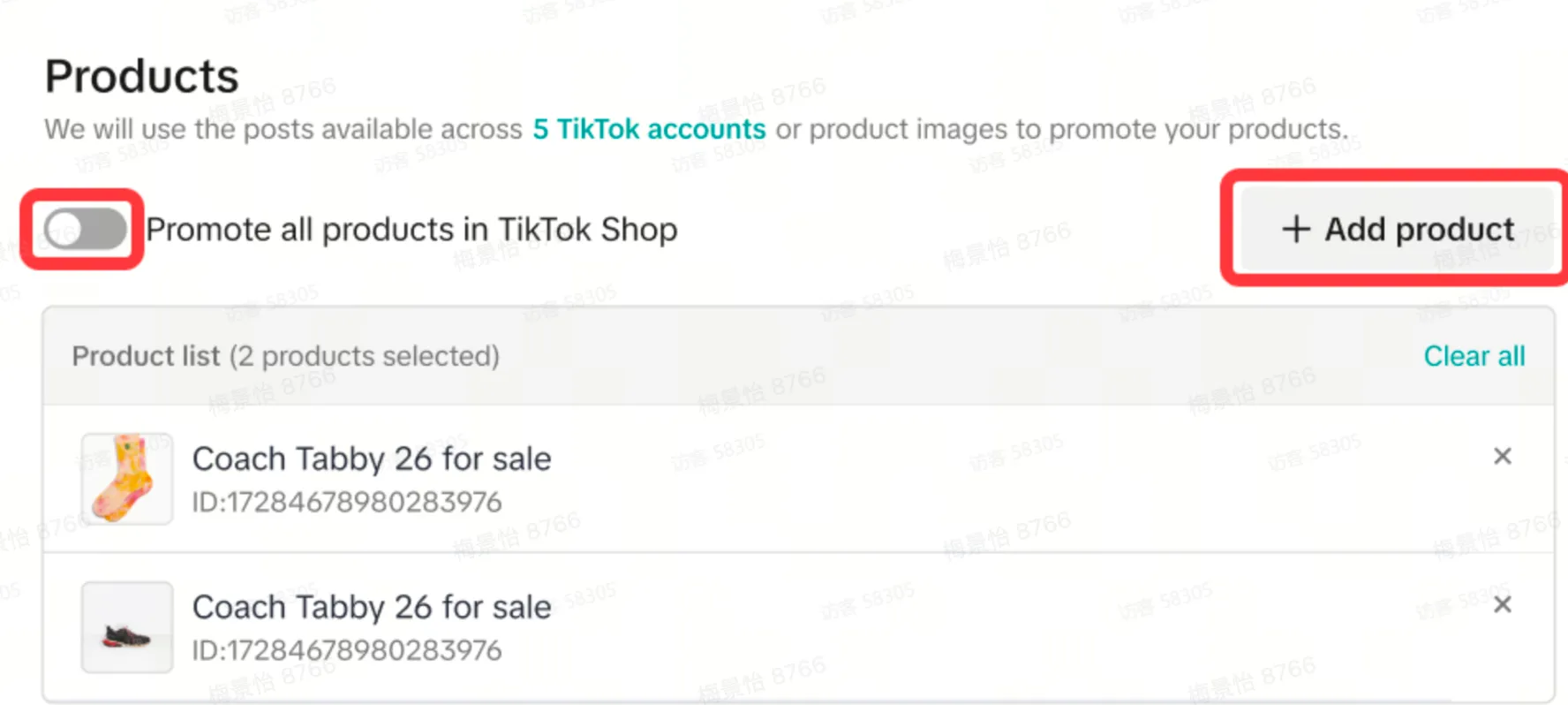Remove the sneaker product from the list
1568x705 pixels.
(1502, 604)
